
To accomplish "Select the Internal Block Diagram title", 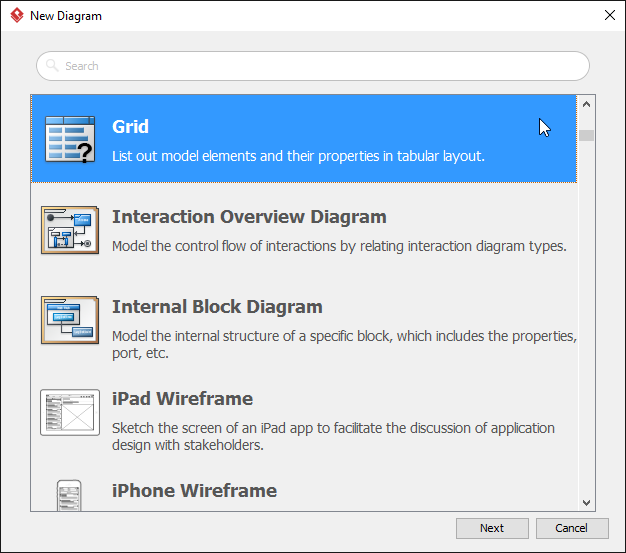I will [217, 307].
